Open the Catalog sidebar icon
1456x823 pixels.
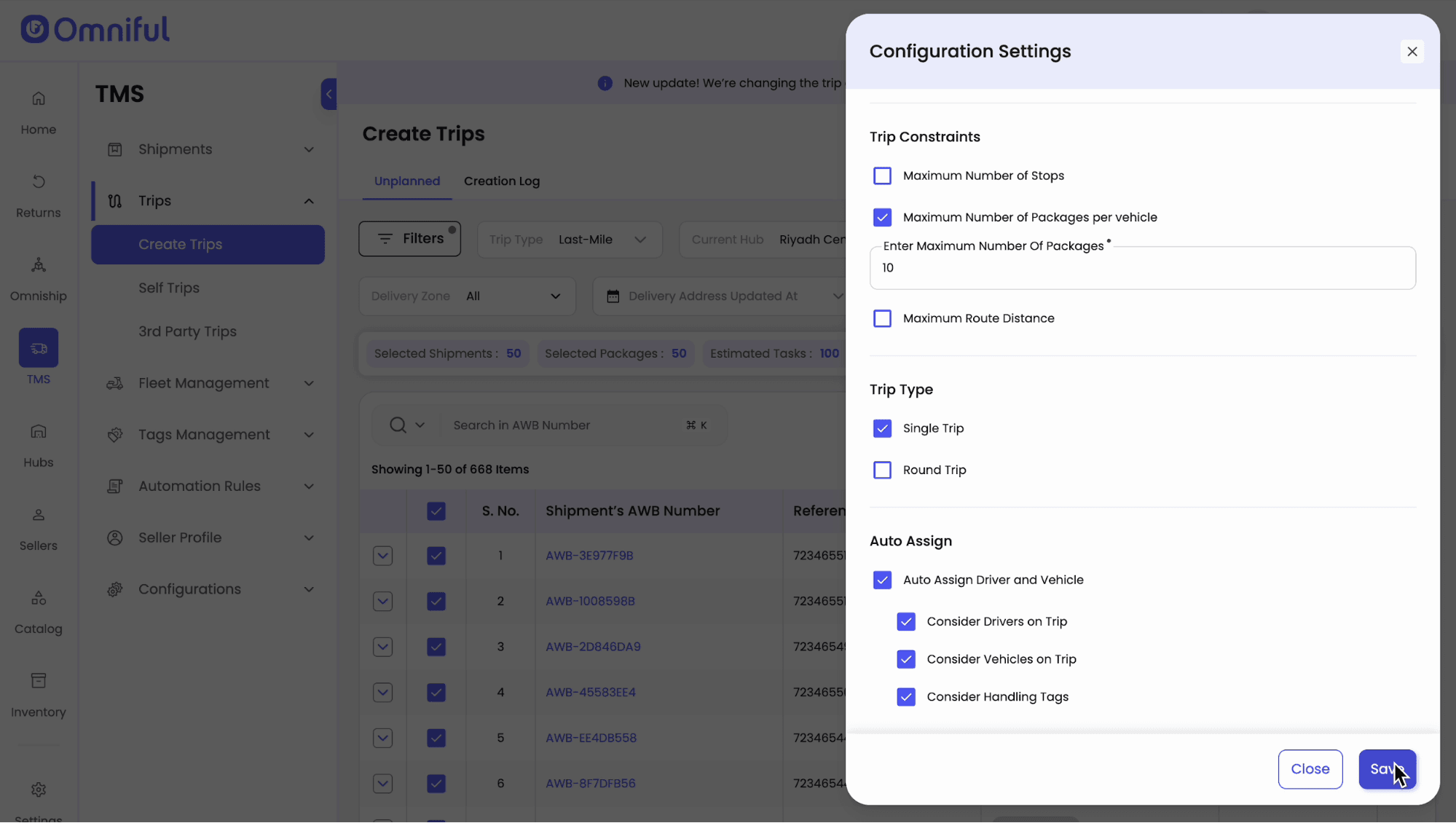[x=39, y=599]
